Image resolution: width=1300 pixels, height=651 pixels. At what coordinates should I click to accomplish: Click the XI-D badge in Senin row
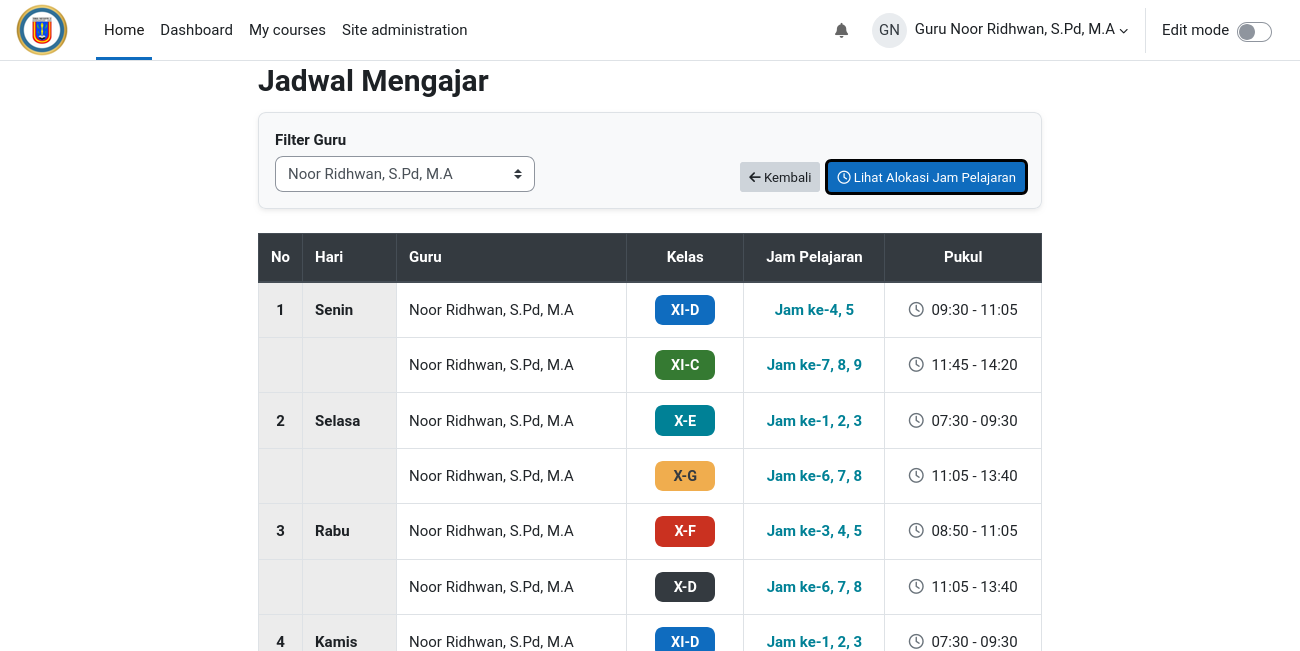[685, 310]
